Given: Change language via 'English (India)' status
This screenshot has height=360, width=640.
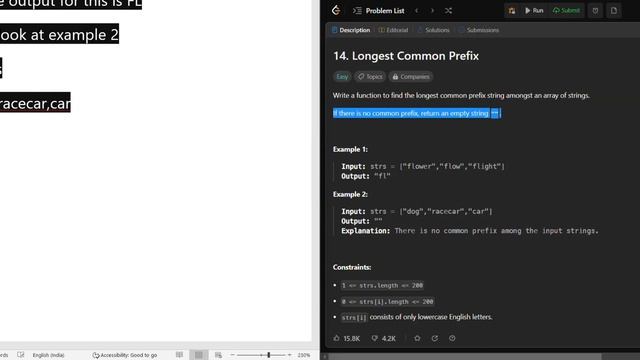Looking at the screenshot, I should click(x=49, y=355).
